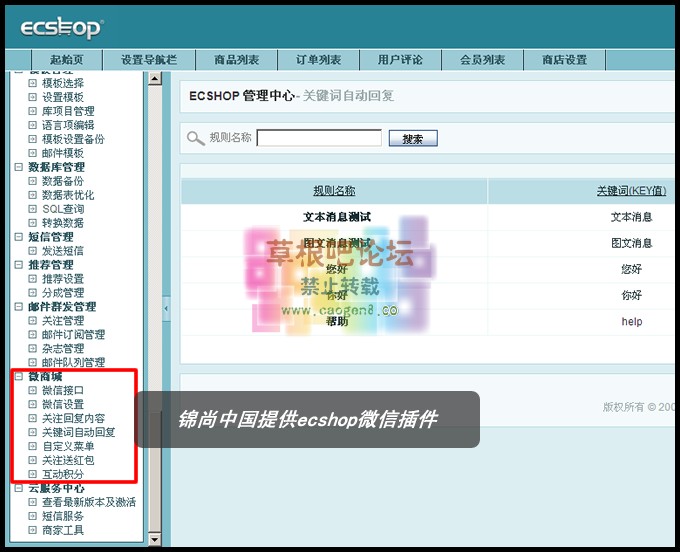Open 邮件模板 menu entry
The height and width of the screenshot is (552, 680).
[x=63, y=153]
